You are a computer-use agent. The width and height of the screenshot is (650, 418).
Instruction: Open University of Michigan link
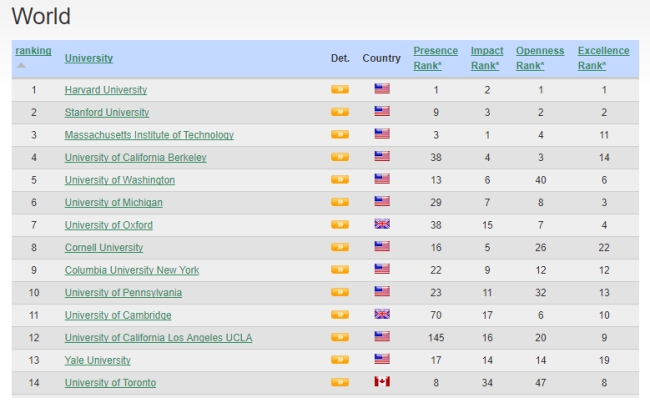tap(114, 202)
